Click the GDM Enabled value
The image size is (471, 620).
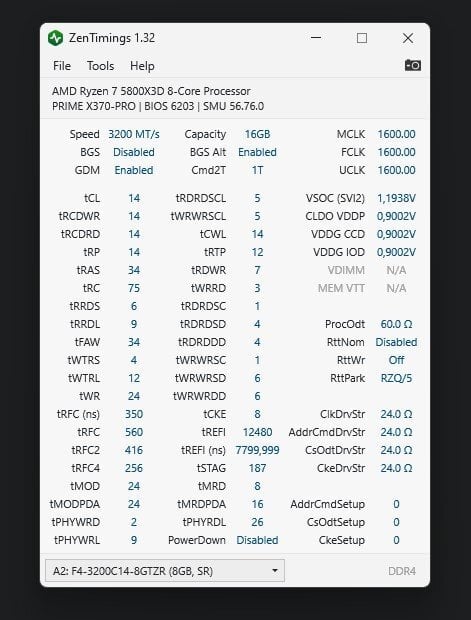point(134,170)
